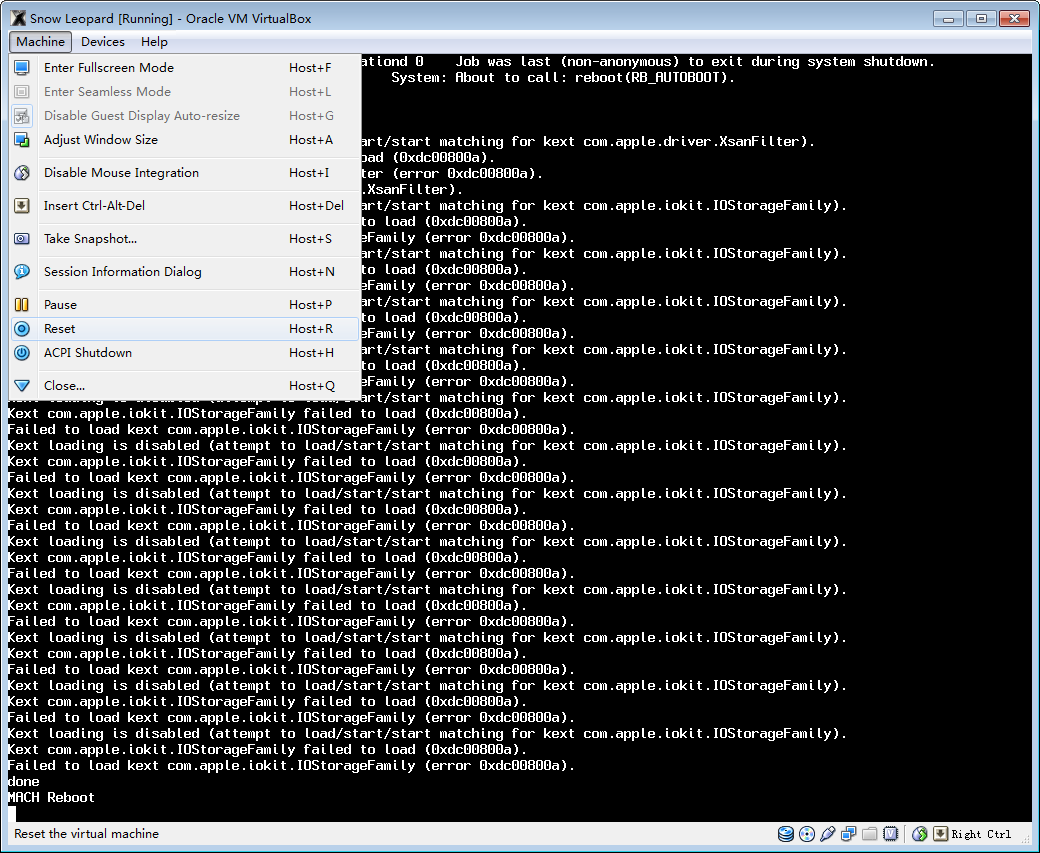Open Session Information Dialog entry
The width and height of the screenshot is (1040, 853).
[185, 272]
